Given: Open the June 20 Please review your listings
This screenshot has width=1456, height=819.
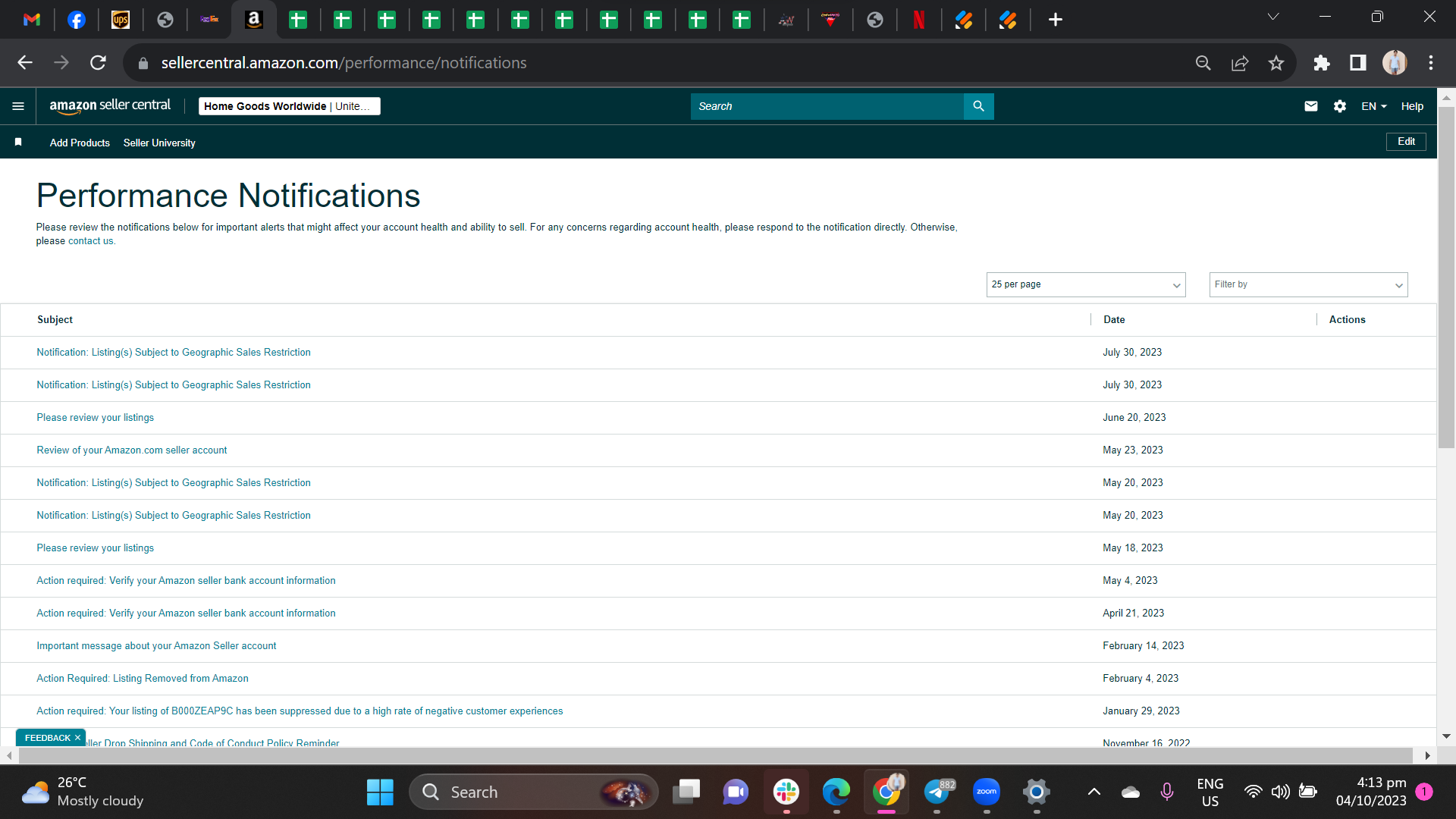Looking at the screenshot, I should (x=96, y=418).
